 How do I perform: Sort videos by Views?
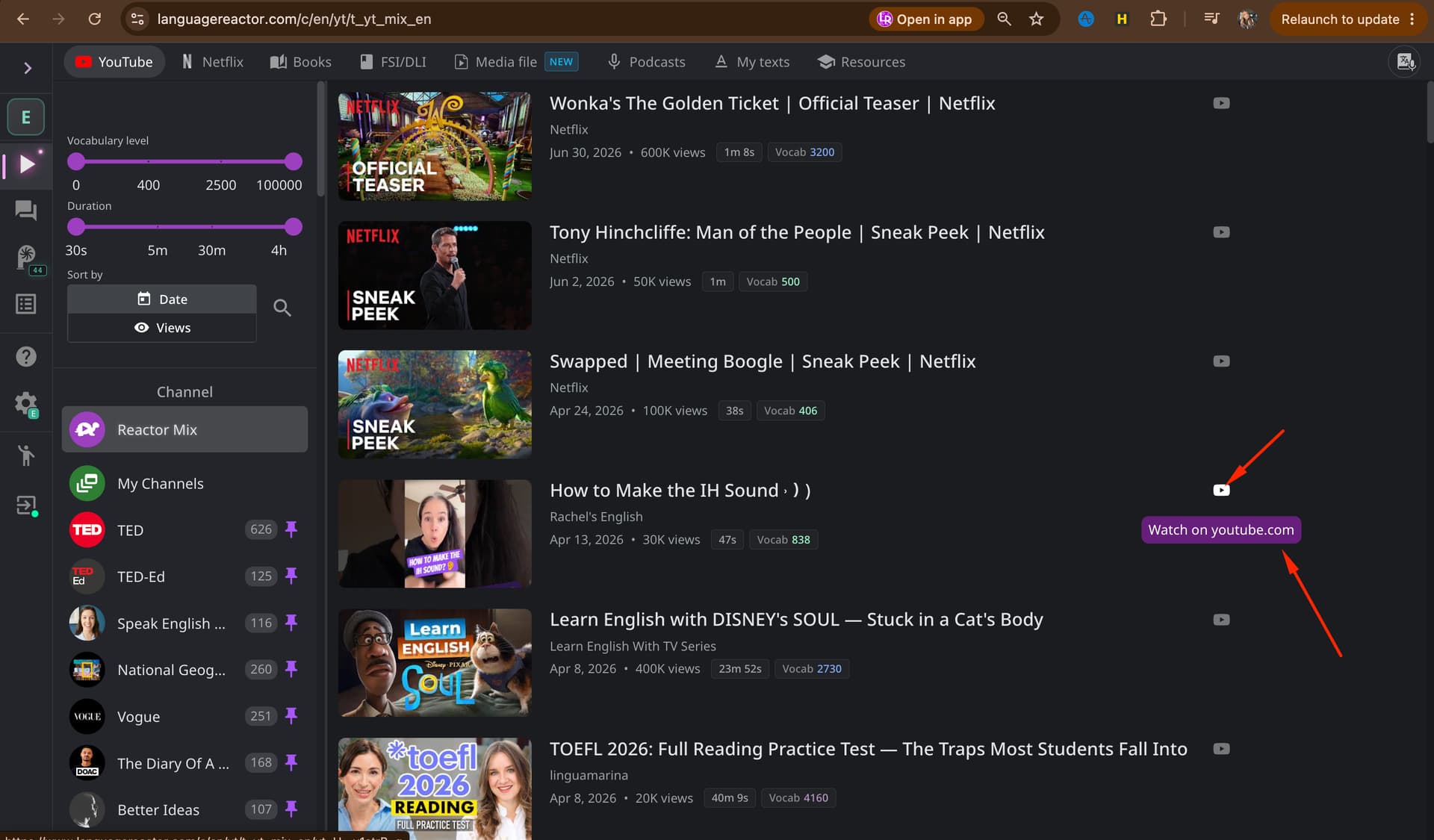(x=162, y=328)
